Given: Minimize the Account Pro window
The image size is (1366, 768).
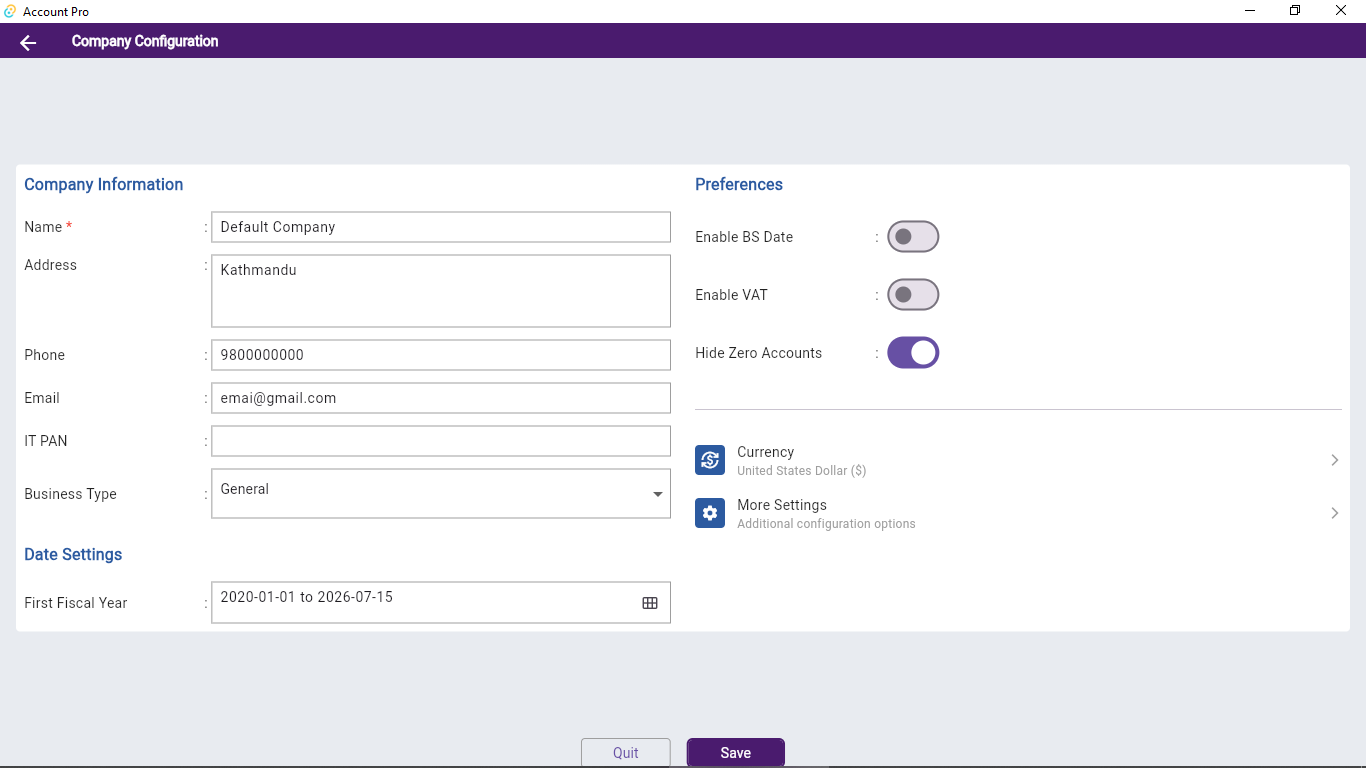Looking at the screenshot, I should [1250, 11].
